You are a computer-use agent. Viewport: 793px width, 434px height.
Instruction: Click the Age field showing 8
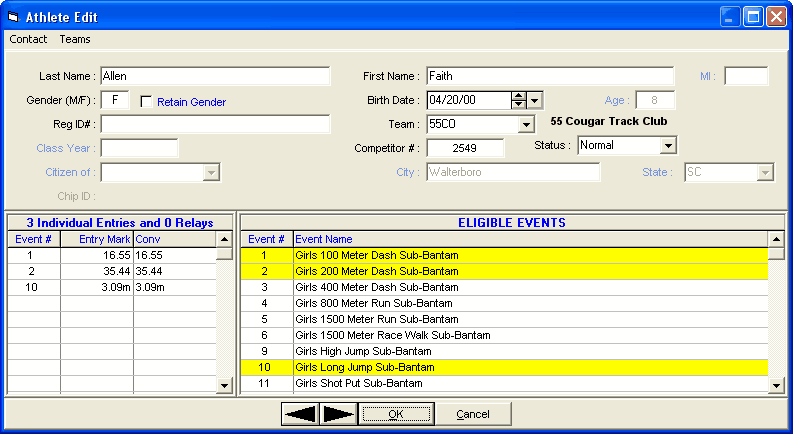point(655,100)
